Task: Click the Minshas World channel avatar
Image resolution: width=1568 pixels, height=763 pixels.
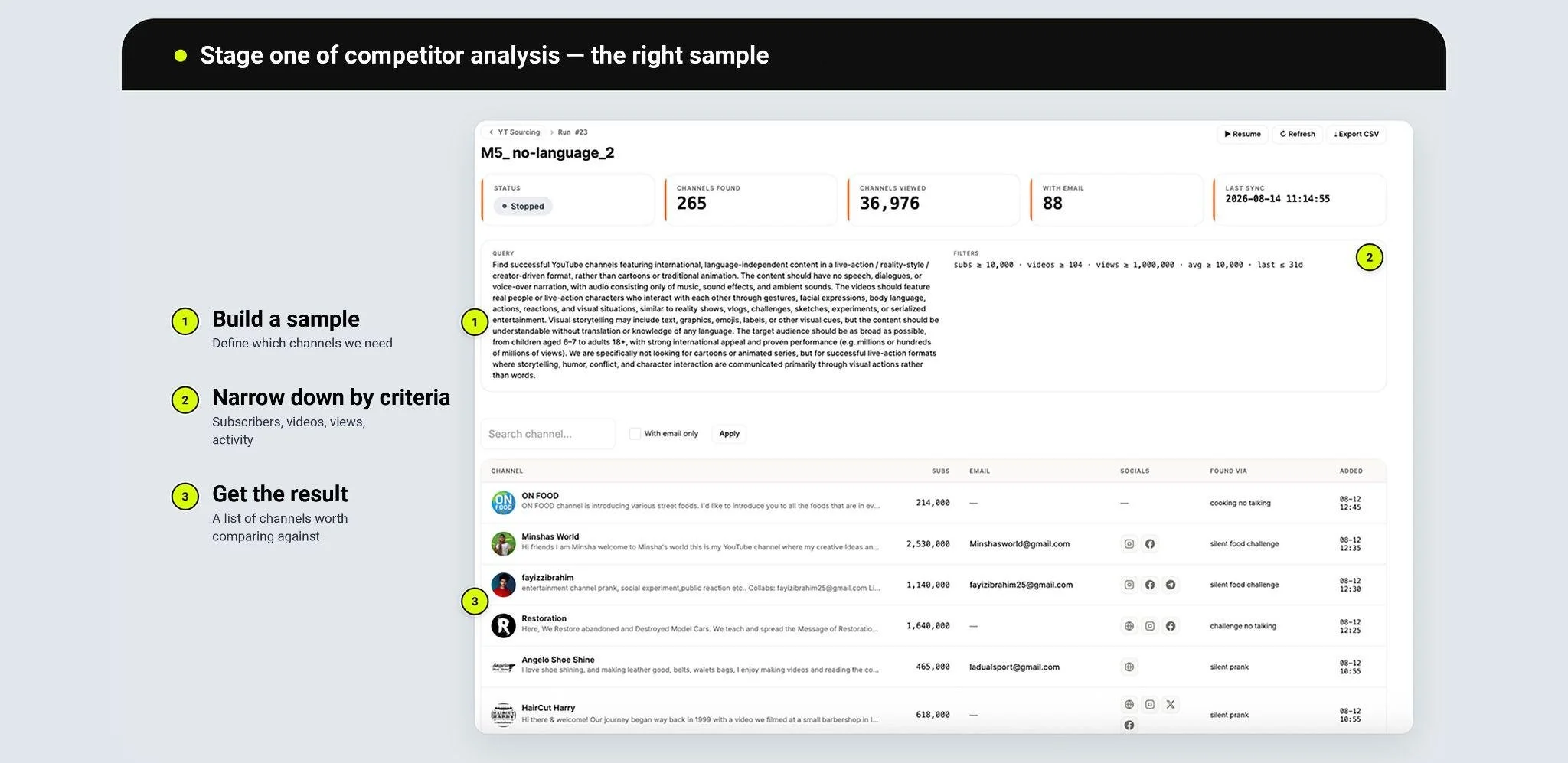Action: tap(503, 544)
